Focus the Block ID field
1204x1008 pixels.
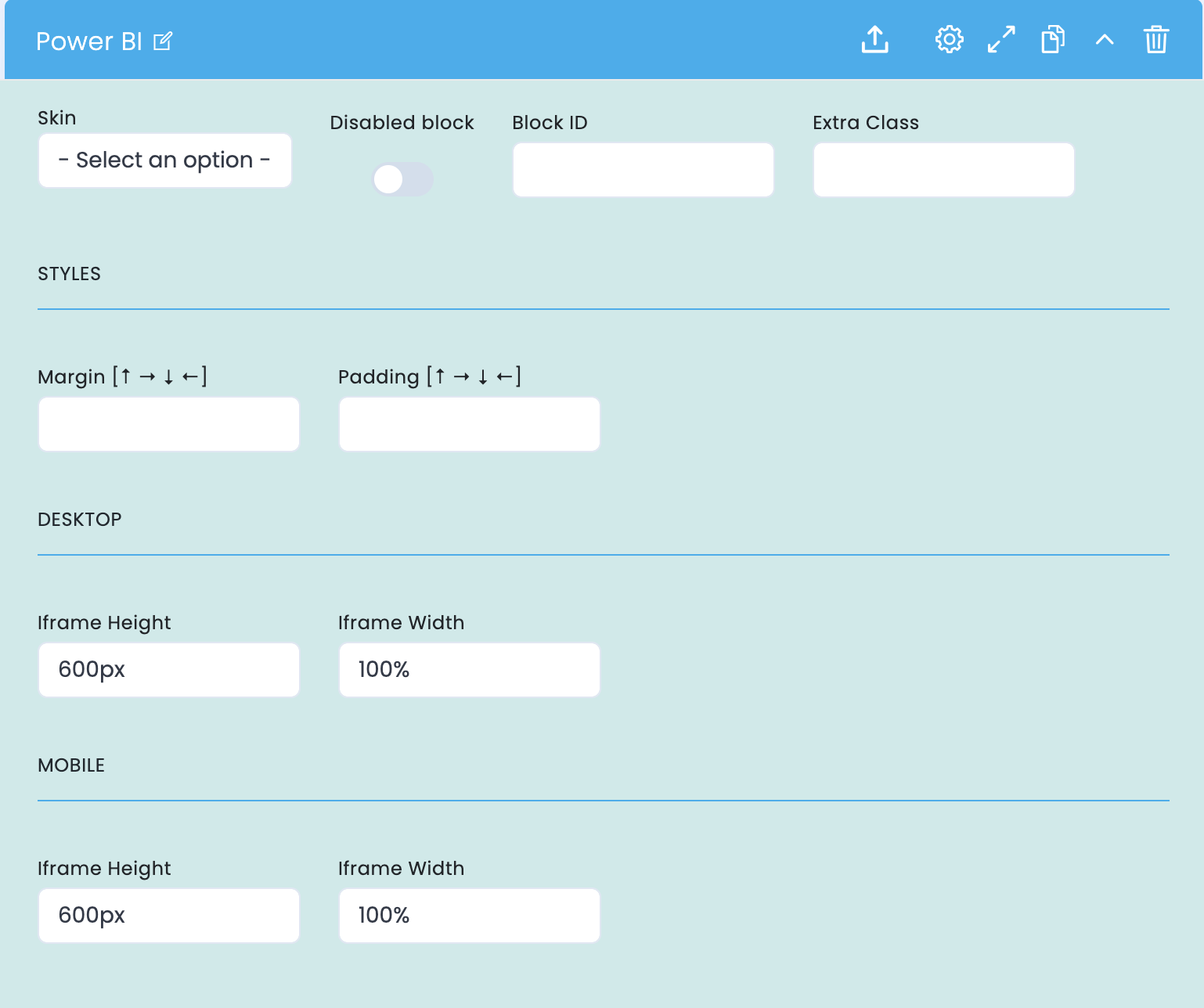(643, 170)
